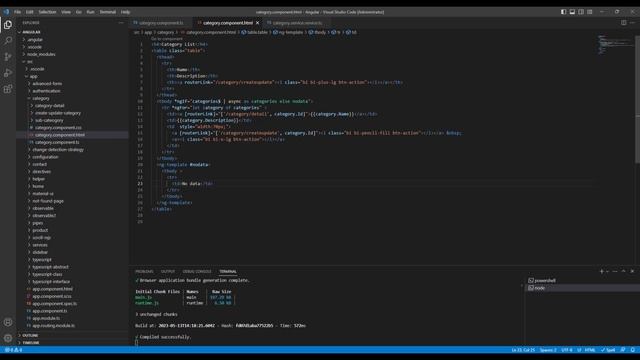Open the File menu
Screen dimensions: 640x360
coord(18,12)
